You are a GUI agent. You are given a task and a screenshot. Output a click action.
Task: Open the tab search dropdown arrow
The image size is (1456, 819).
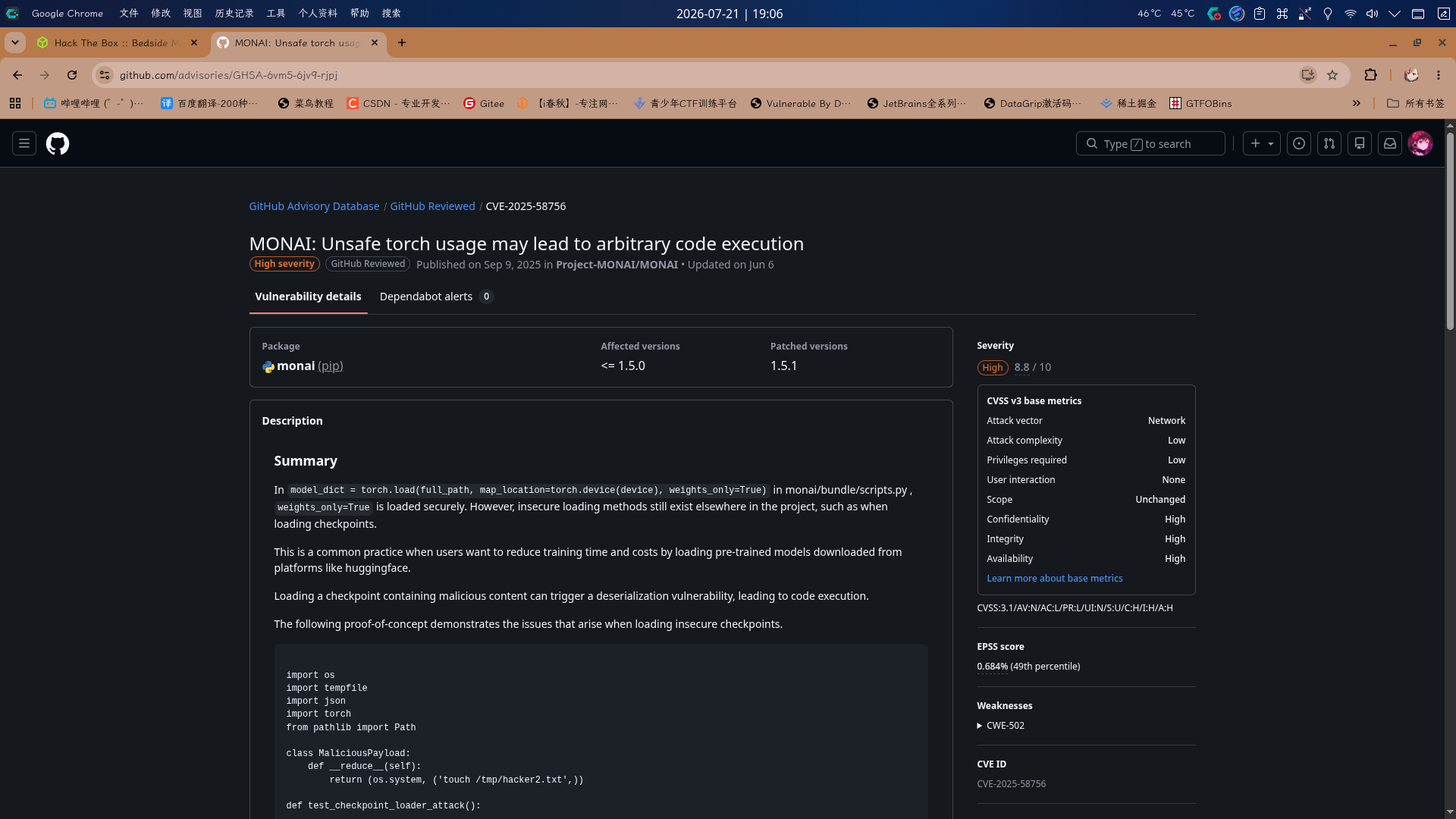15,42
